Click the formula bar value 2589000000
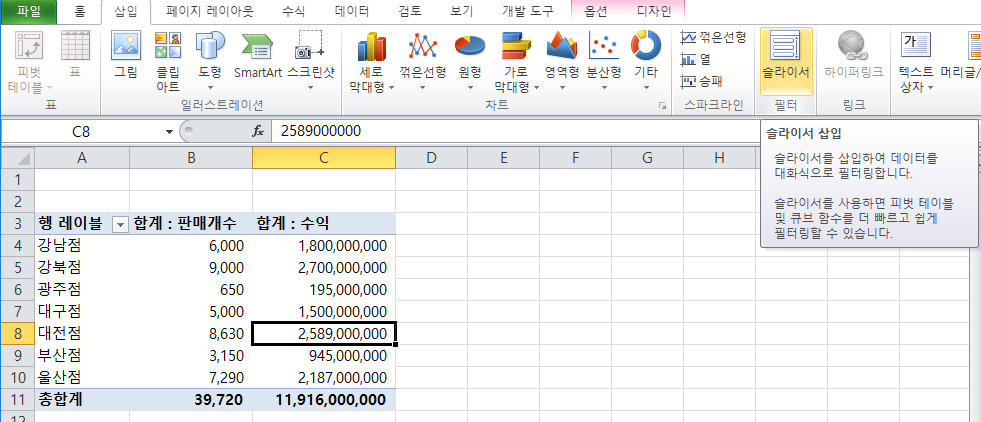This screenshot has width=981, height=422. coord(320,131)
